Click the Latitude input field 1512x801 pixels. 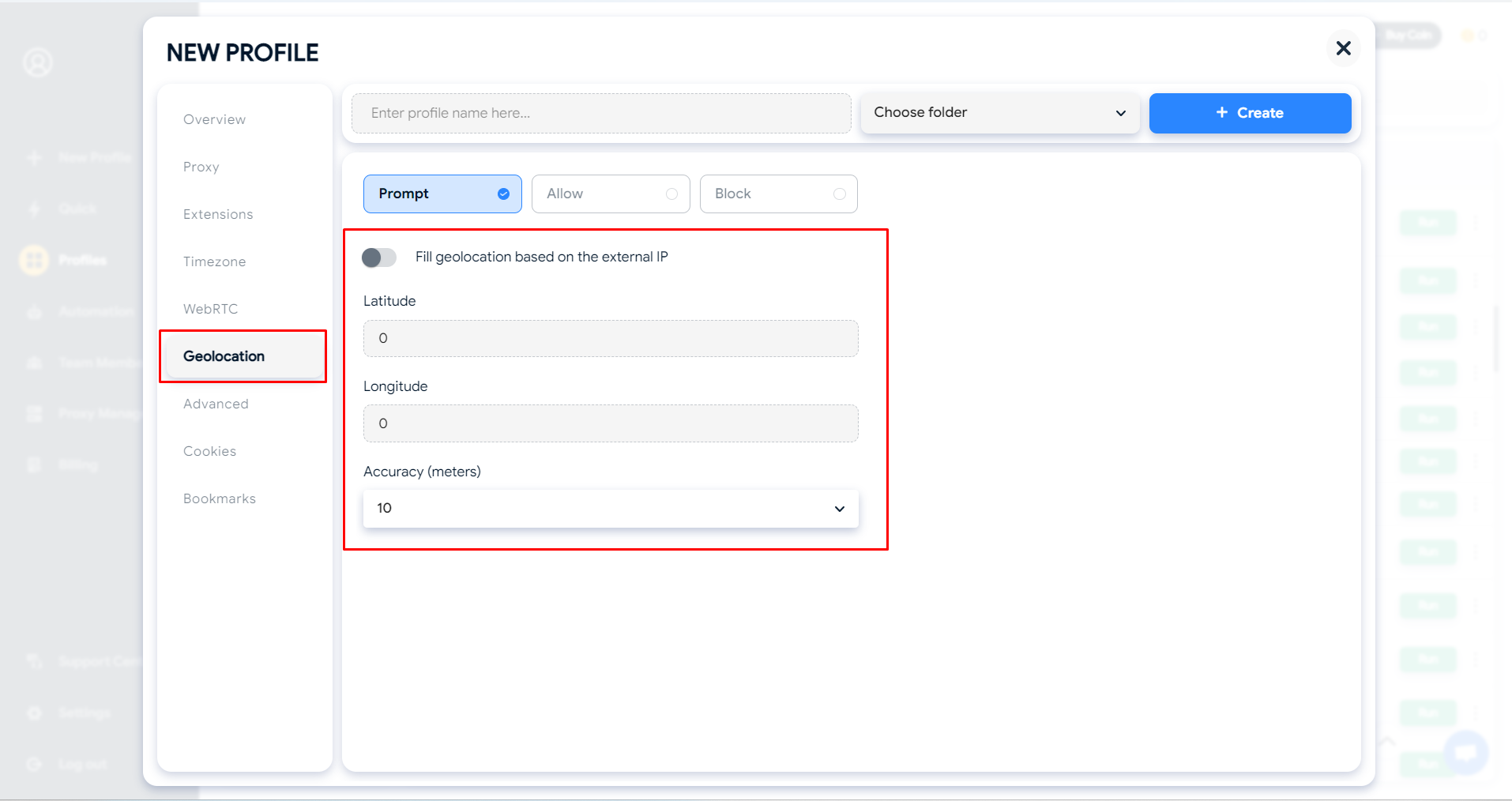pyautogui.click(x=610, y=339)
